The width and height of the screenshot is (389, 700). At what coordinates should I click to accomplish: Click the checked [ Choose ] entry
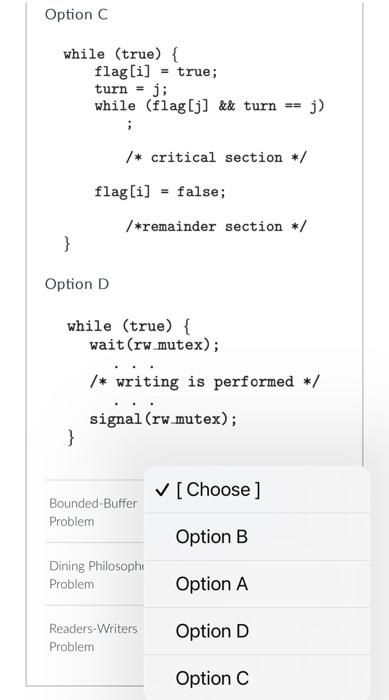pos(257,490)
